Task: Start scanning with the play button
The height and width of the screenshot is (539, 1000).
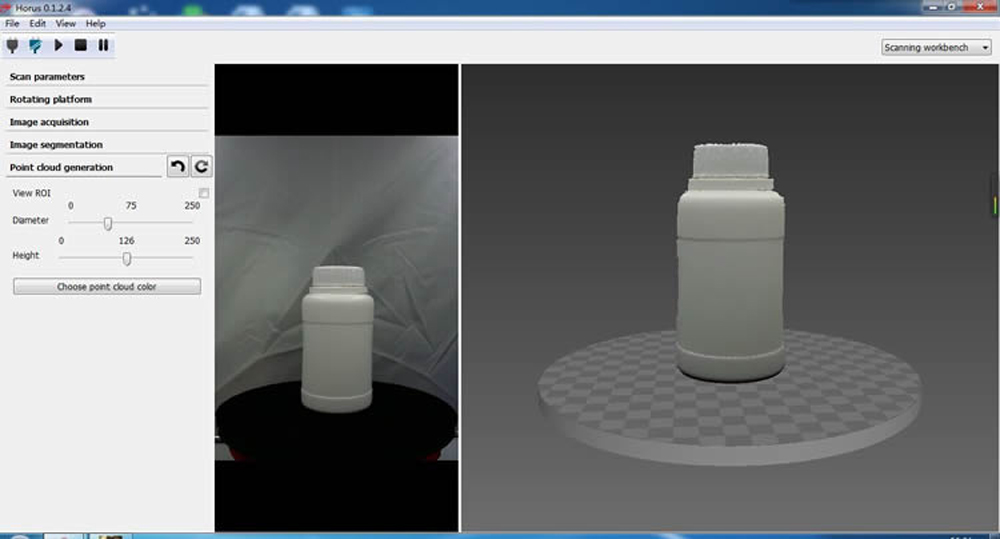Action: [58, 45]
